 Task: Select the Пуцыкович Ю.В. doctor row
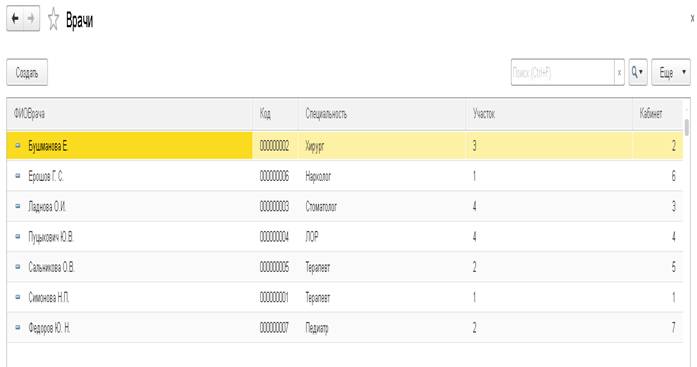pyautogui.click(x=344, y=237)
